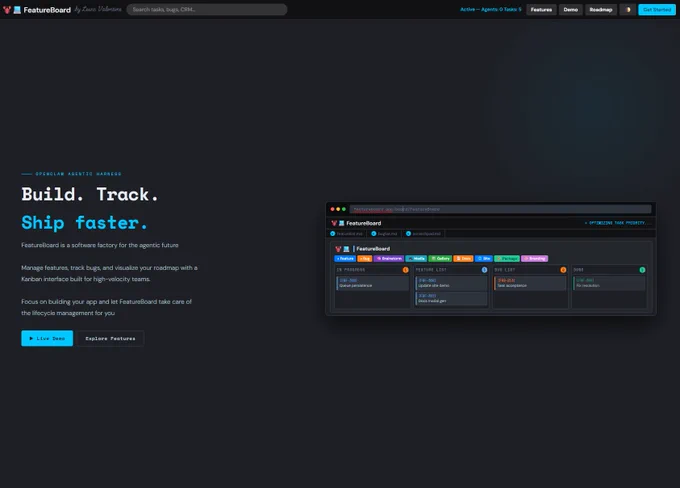
Task: Click the Explore Features button
Action: pyautogui.click(x=110, y=338)
